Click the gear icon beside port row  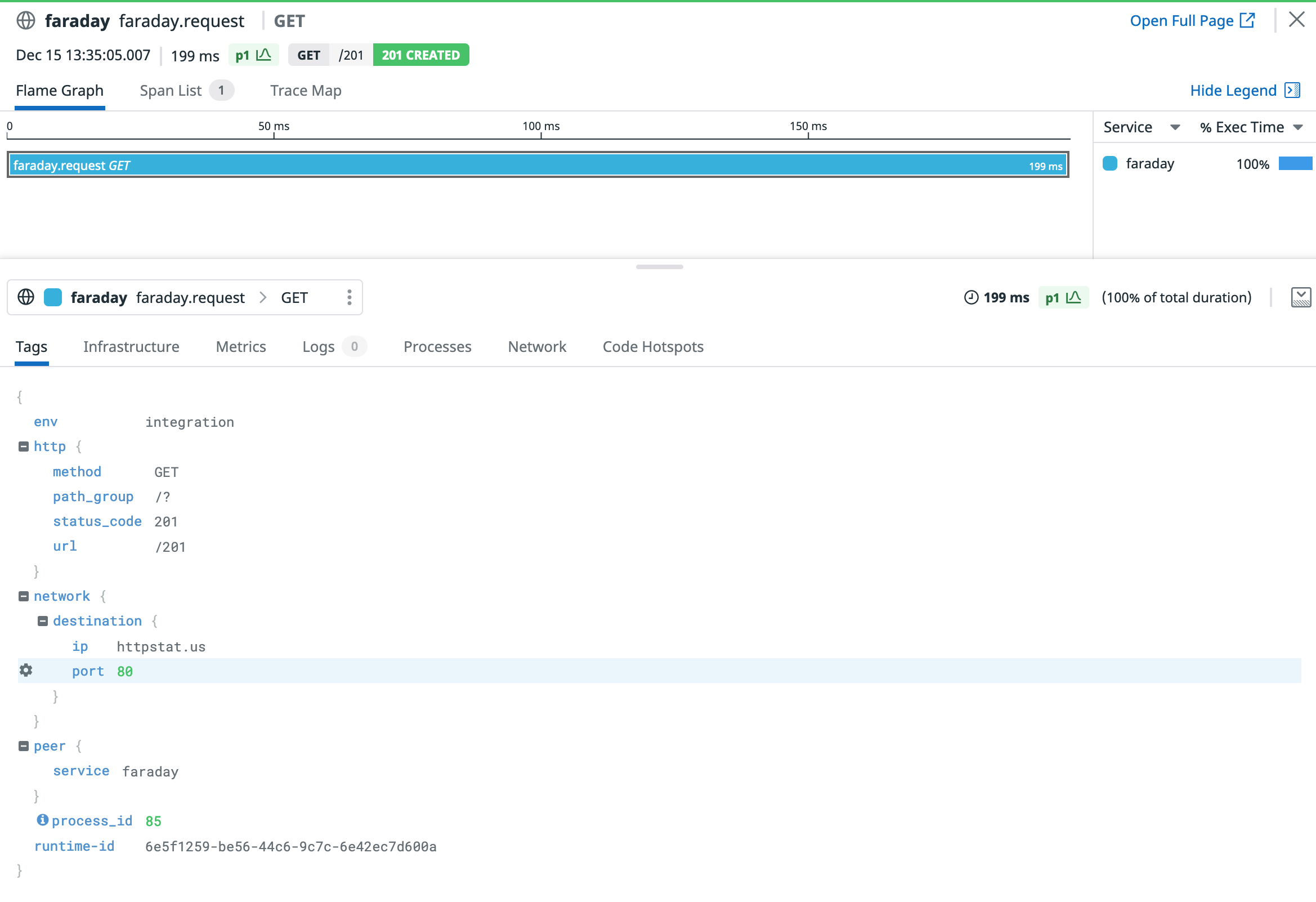click(26, 671)
